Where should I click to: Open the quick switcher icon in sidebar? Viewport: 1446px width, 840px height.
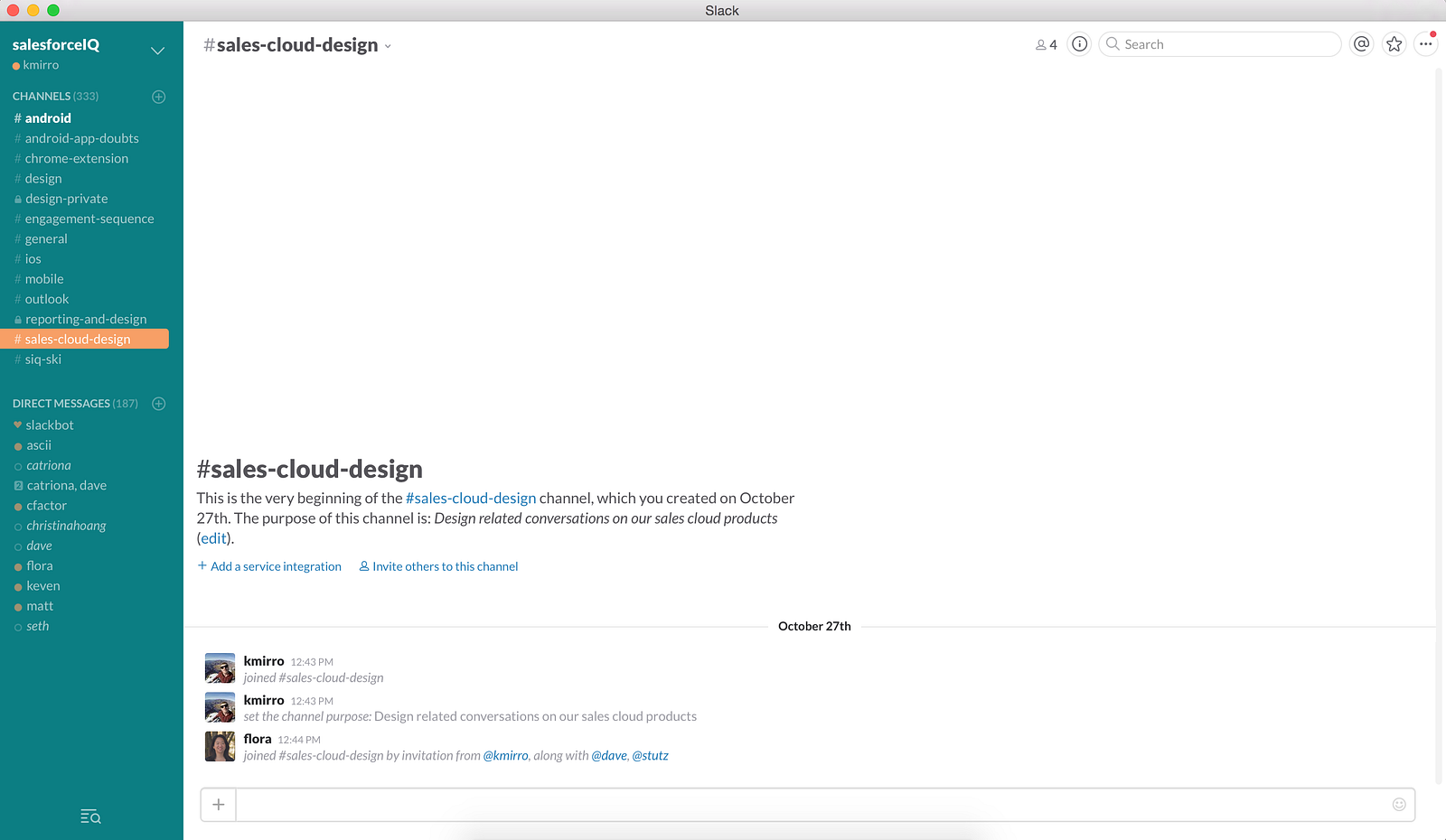(90, 817)
